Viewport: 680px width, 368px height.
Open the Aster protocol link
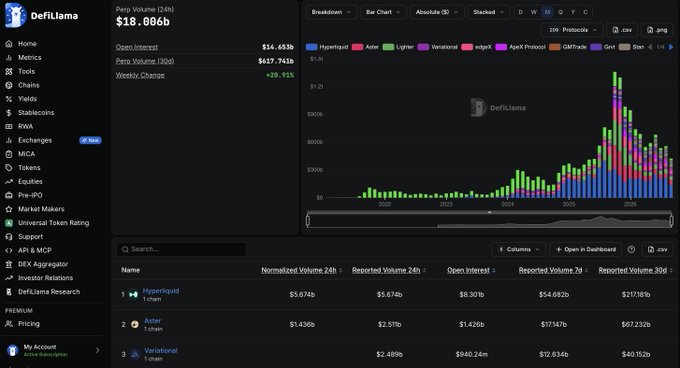(x=152, y=321)
